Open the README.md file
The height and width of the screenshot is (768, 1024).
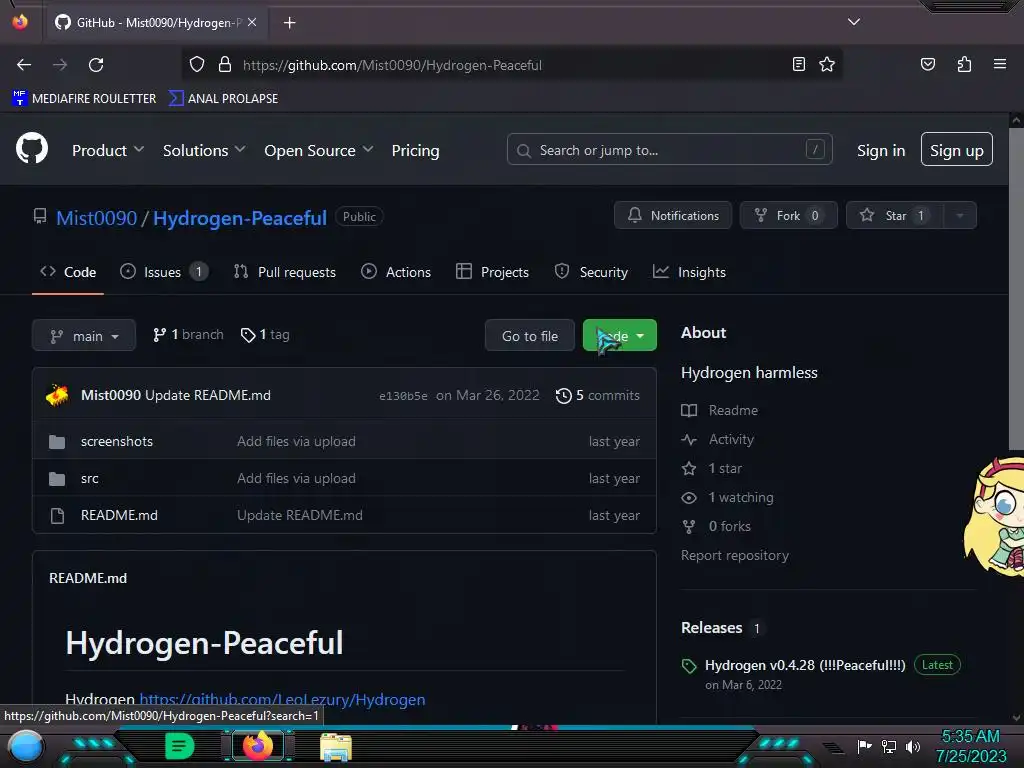[119, 515]
